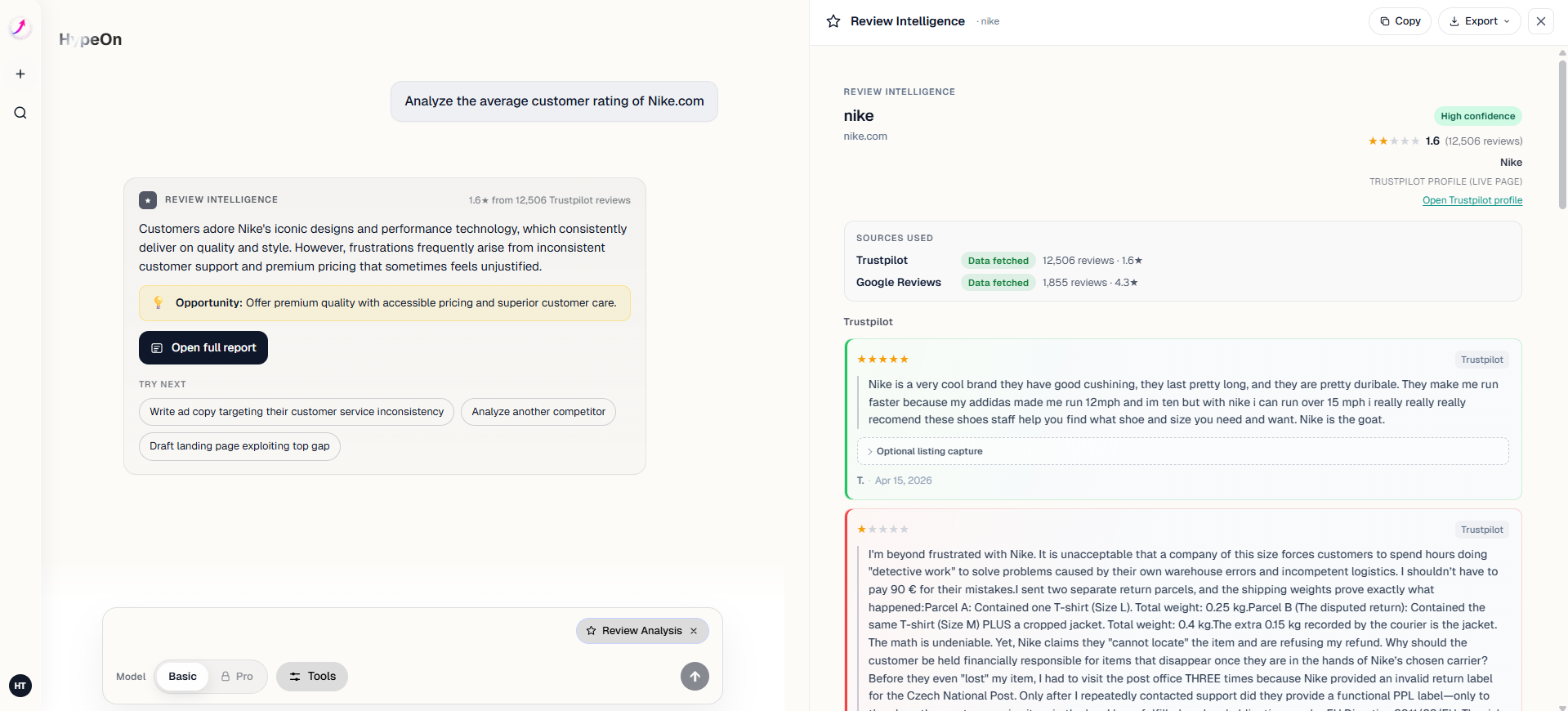Click the user message bubble about Nike.com
1568x711 pixels.
pos(554,101)
